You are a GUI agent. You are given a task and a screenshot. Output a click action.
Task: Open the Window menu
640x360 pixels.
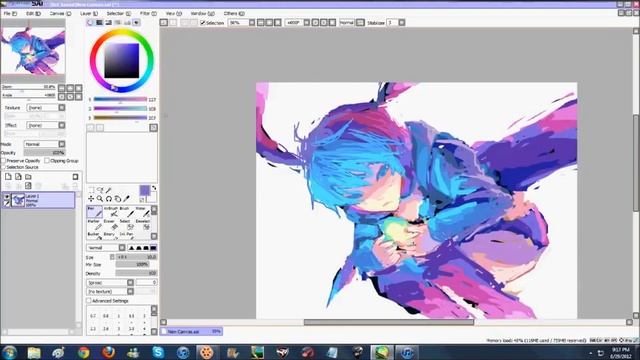coord(202,13)
